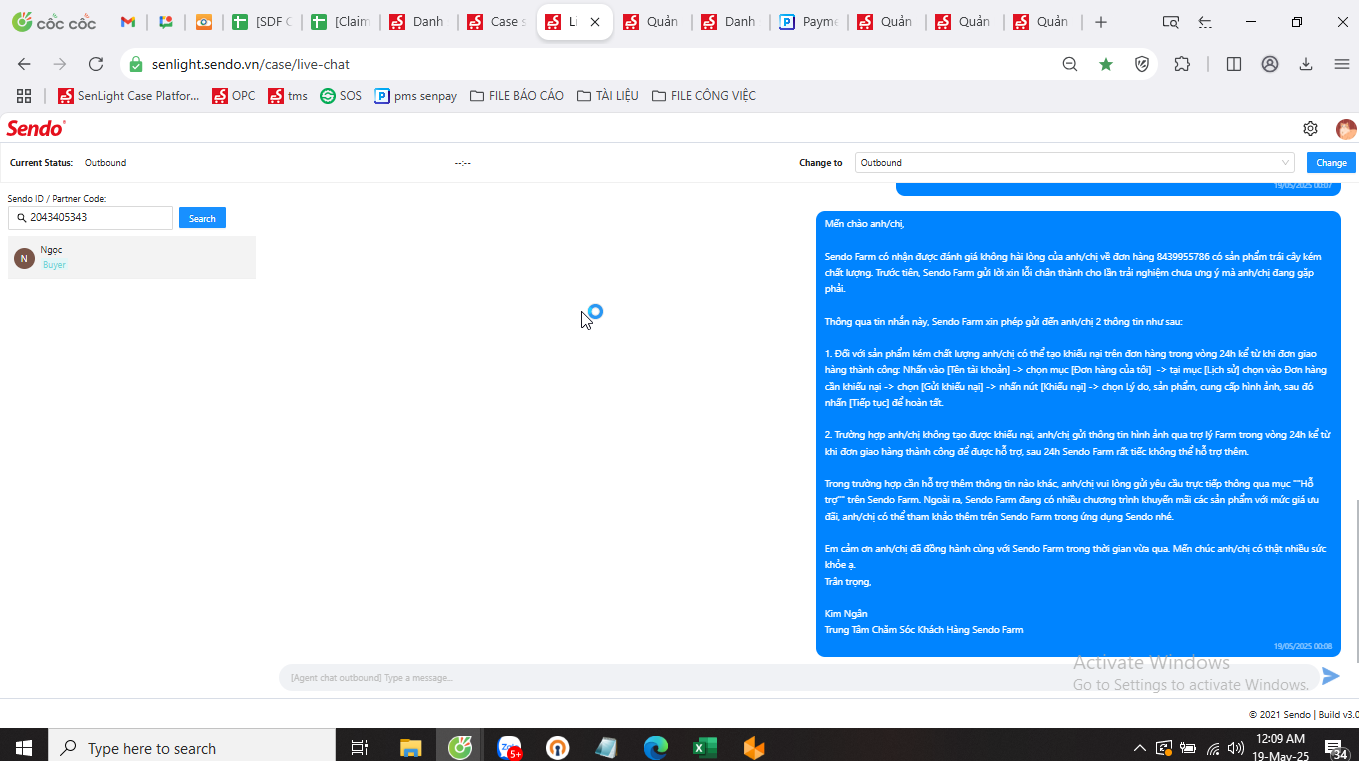Open the OPC bookmark
The height and width of the screenshot is (761, 1359).
click(234, 96)
